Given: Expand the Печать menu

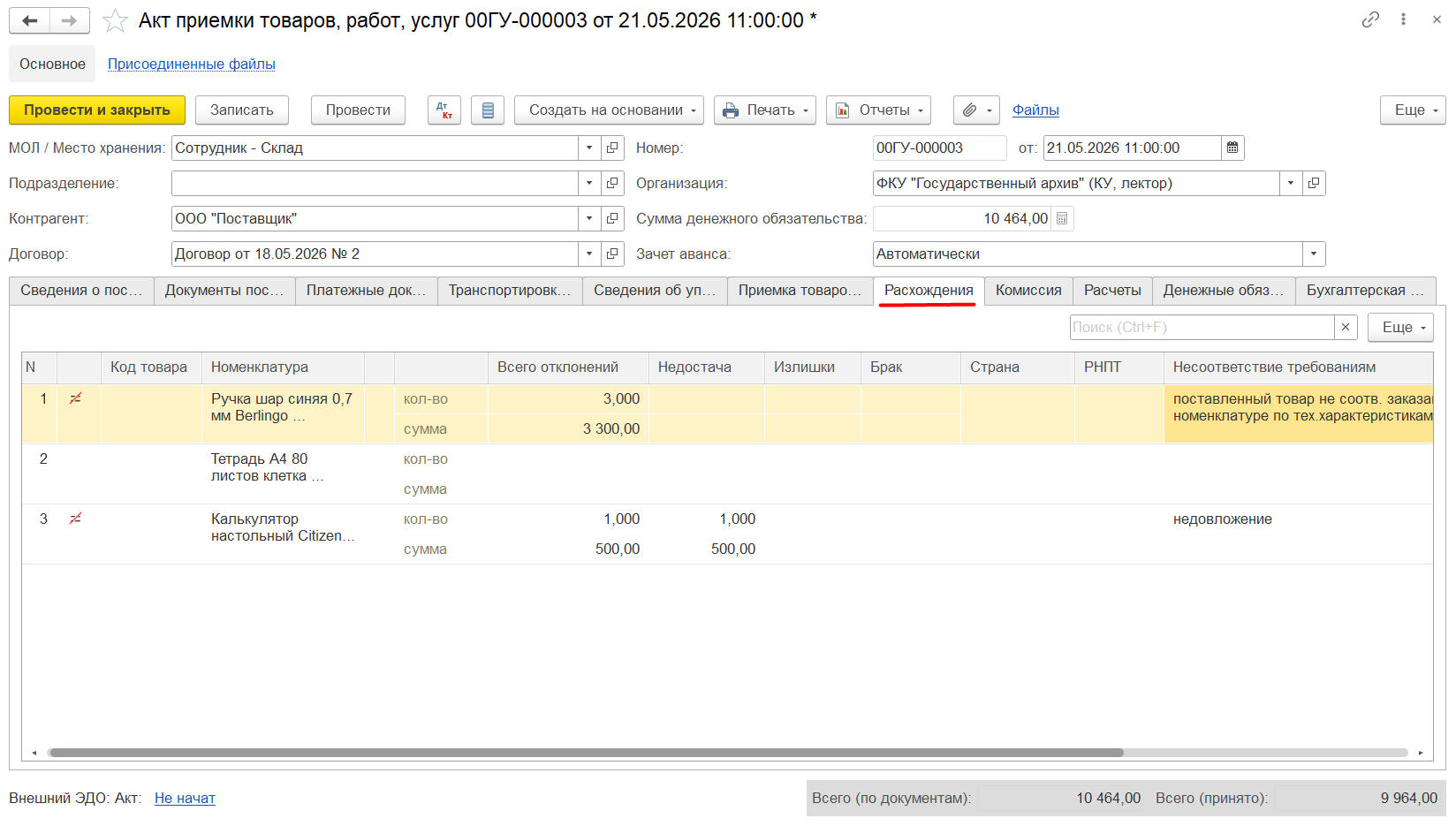Looking at the screenshot, I should 765,110.
